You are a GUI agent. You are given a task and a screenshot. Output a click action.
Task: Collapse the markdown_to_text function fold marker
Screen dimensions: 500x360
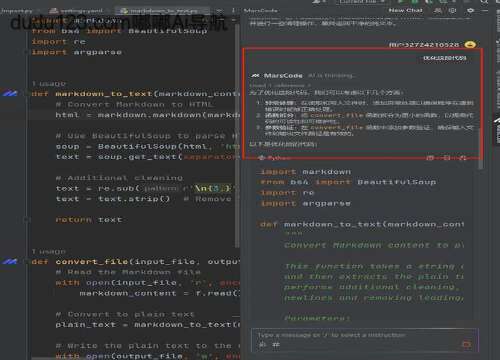(26, 94)
